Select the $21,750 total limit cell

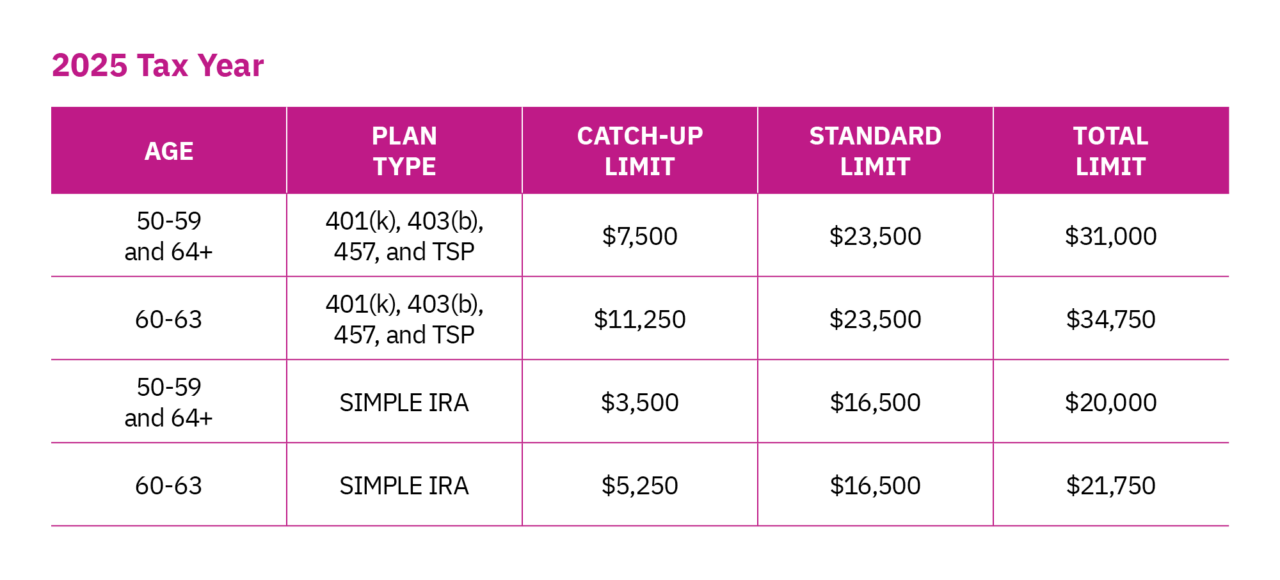tap(1111, 485)
